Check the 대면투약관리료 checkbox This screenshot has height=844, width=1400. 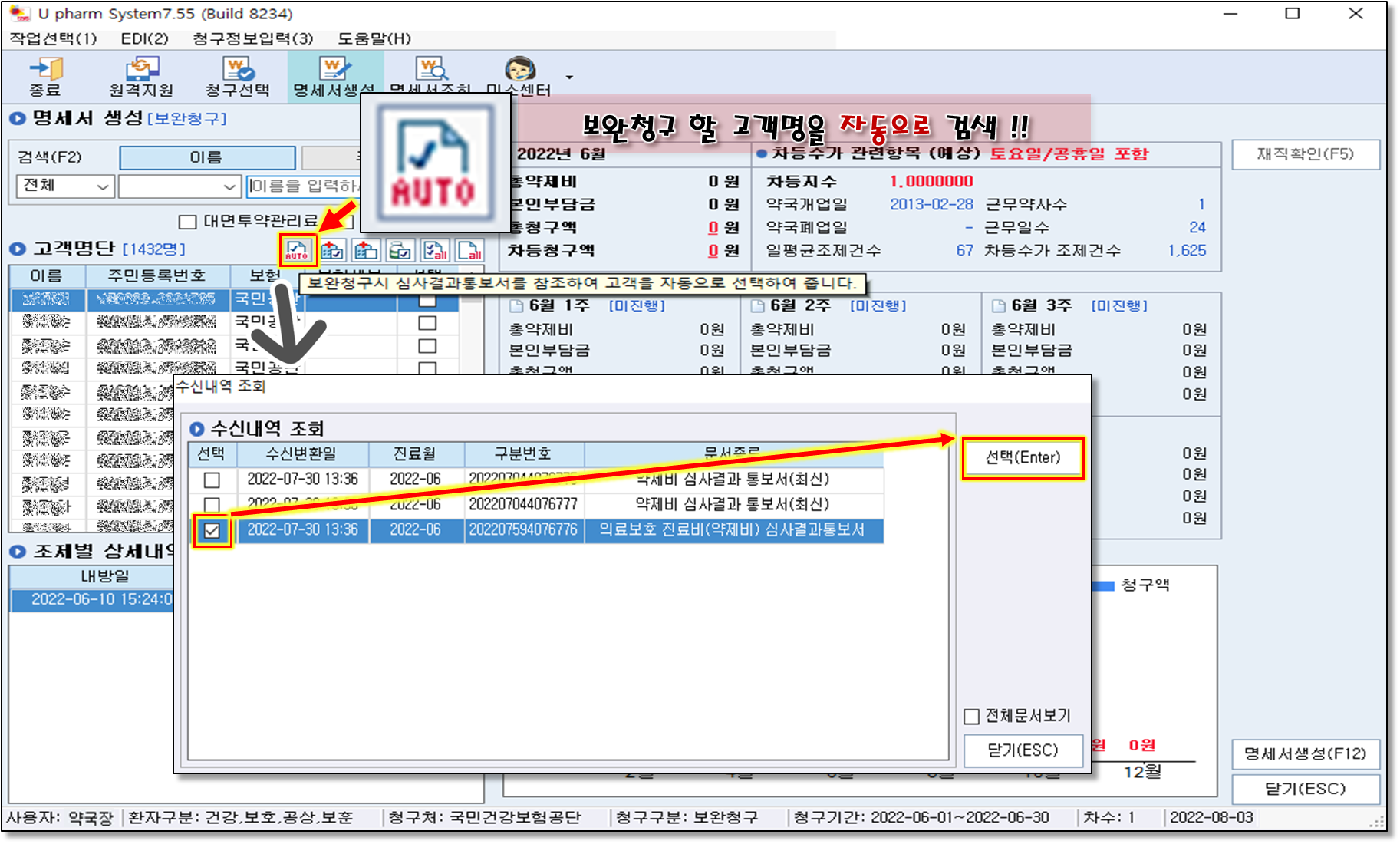coord(187,222)
